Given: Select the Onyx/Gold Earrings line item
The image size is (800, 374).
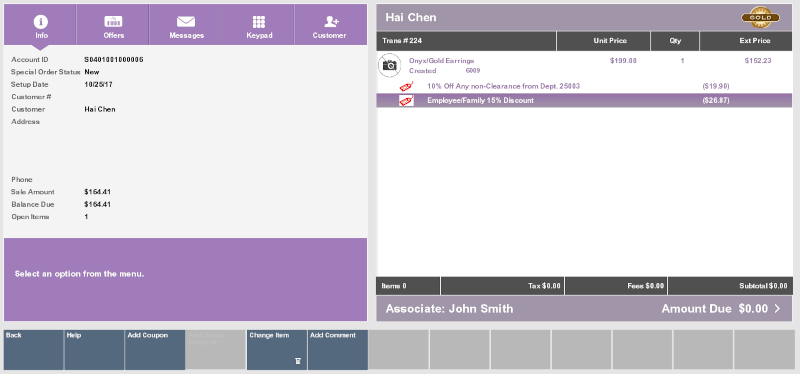Looking at the screenshot, I should click(585, 65).
